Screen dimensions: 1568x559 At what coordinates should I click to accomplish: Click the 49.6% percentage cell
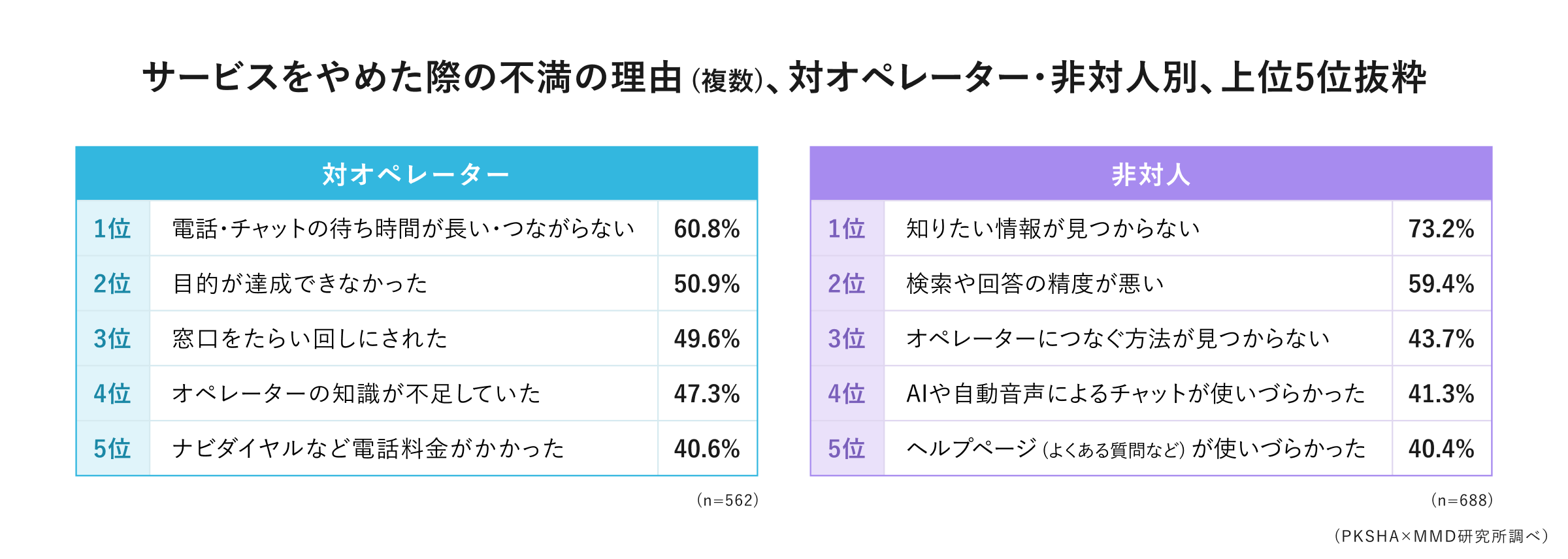pos(707,338)
